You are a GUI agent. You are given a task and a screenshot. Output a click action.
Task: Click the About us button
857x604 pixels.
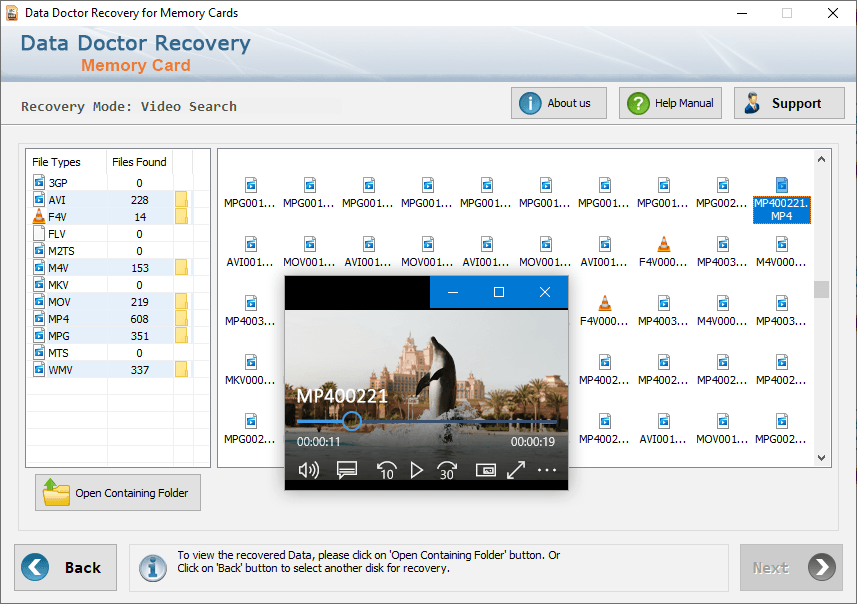(559, 103)
